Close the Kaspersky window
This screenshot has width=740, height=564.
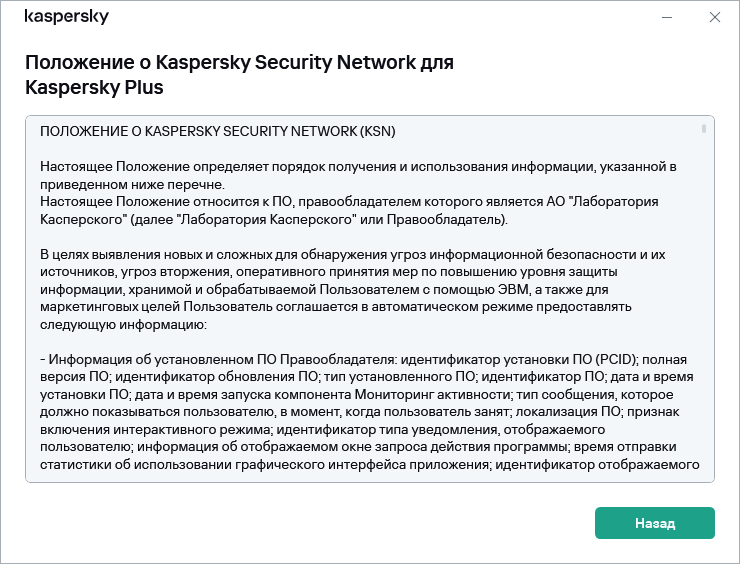click(x=714, y=17)
